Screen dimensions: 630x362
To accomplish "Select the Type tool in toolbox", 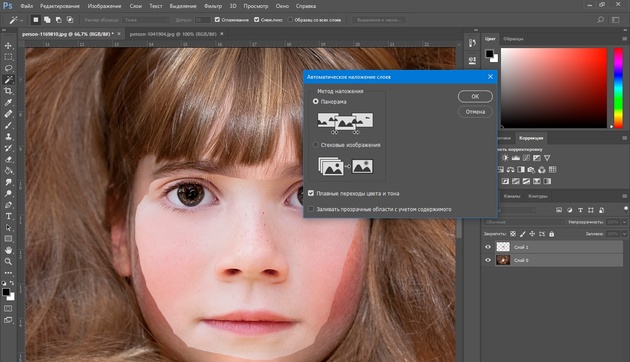I will pos(8,216).
